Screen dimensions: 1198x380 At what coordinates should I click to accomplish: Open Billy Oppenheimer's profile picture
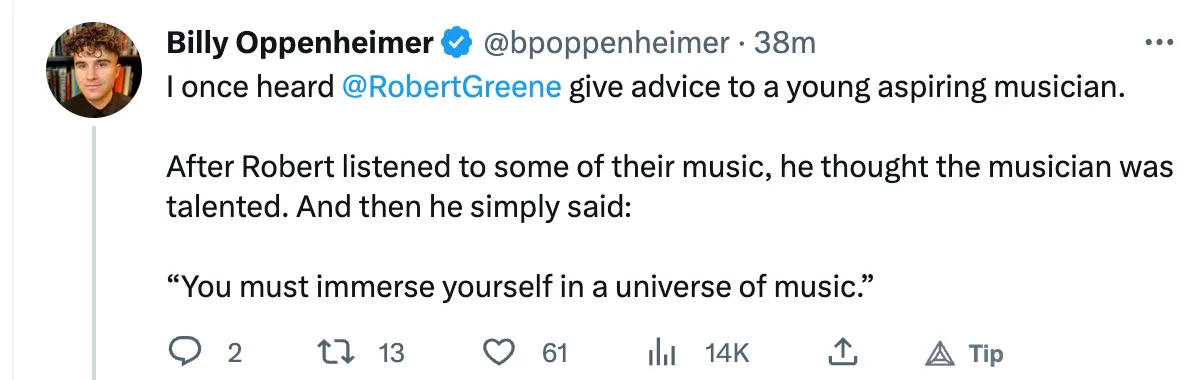[x=94, y=70]
